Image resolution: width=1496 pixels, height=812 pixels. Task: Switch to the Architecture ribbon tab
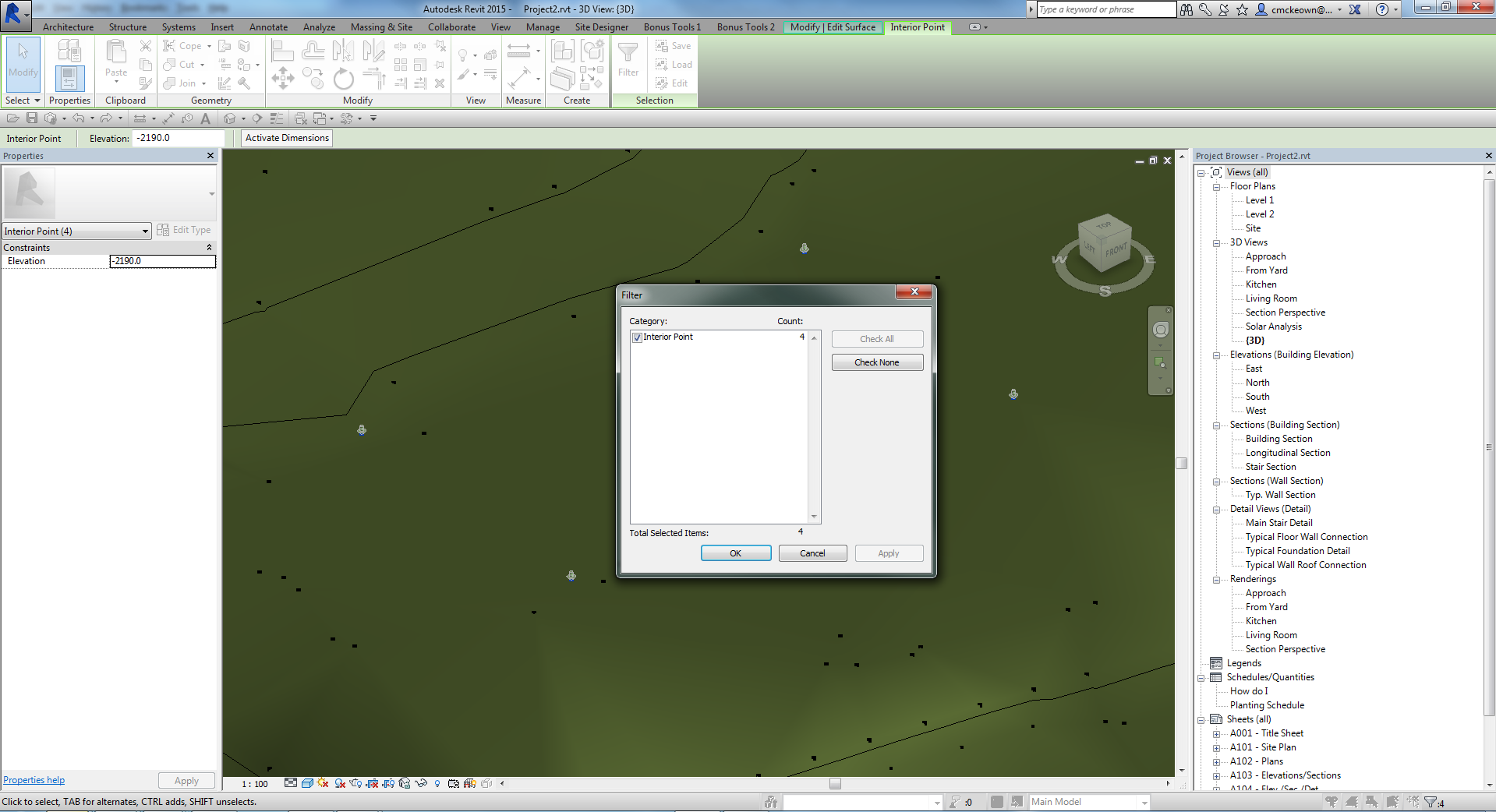coord(67,26)
